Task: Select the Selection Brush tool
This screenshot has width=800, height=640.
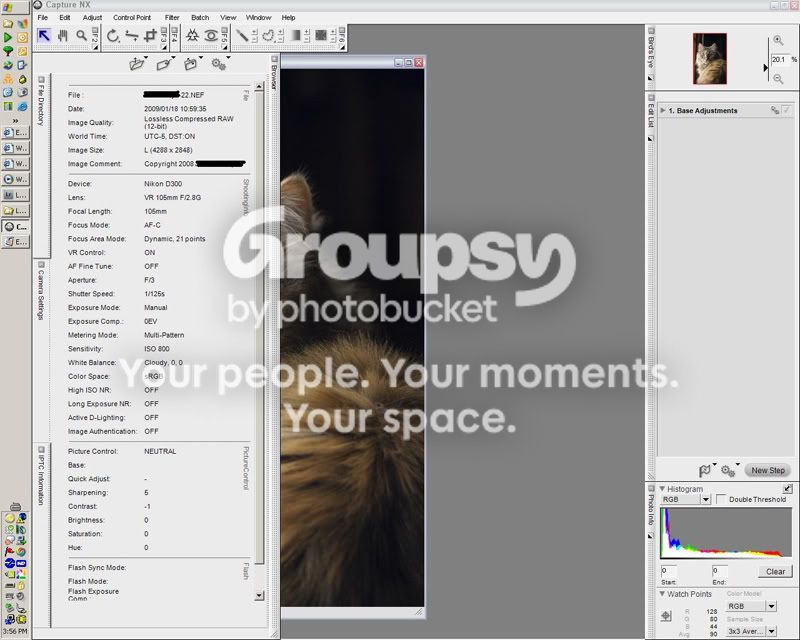Action: coord(243,35)
